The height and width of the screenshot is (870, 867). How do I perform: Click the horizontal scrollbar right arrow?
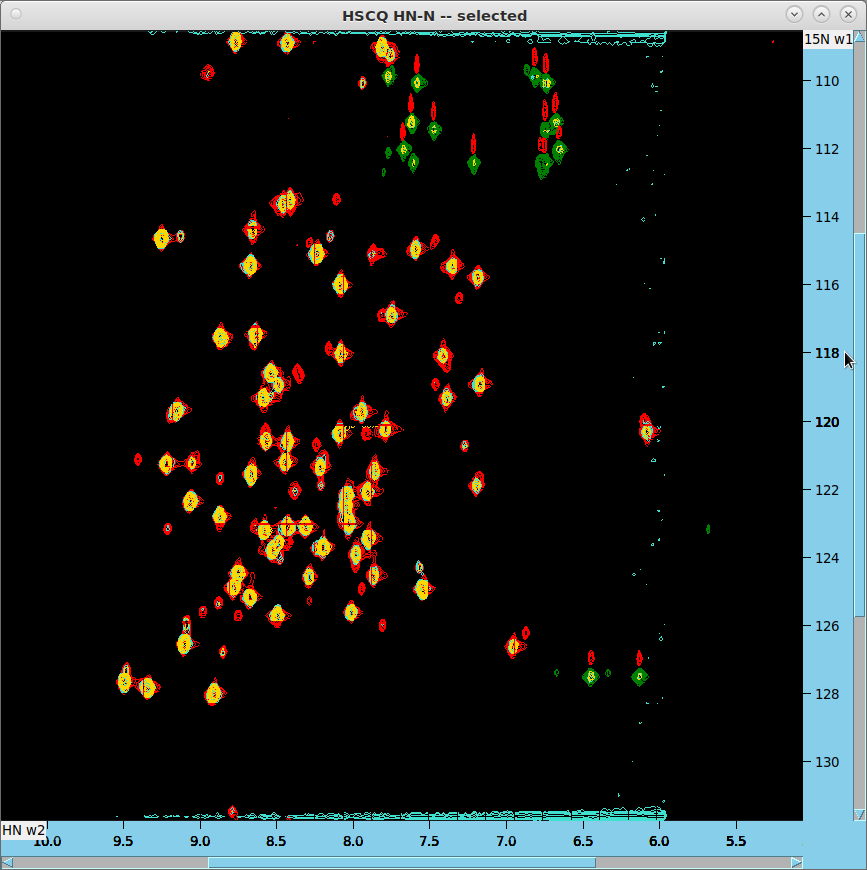(796, 862)
